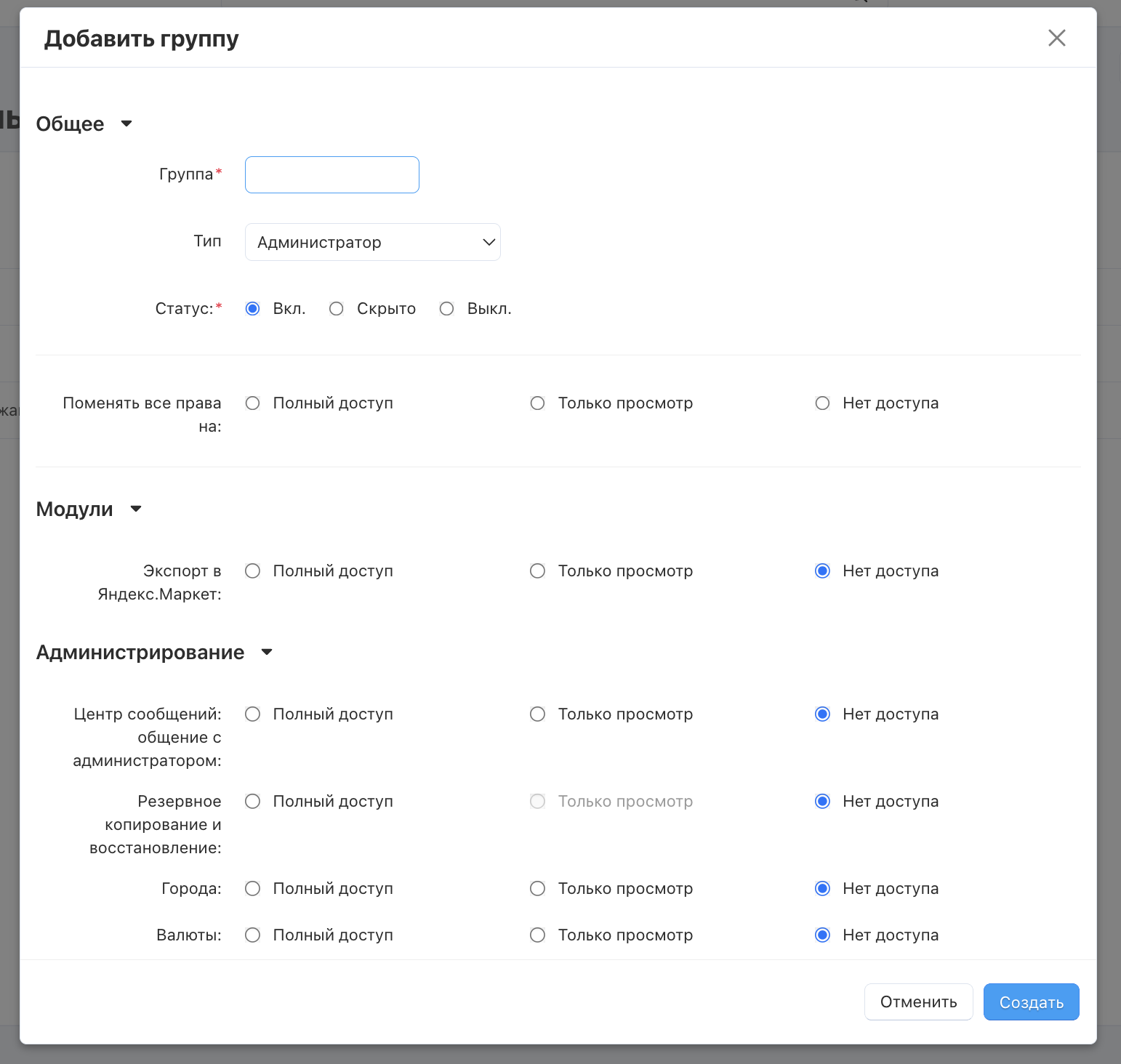Collapse the Общее section
Image resolution: width=1121 pixels, height=1064 pixels.
tap(126, 124)
